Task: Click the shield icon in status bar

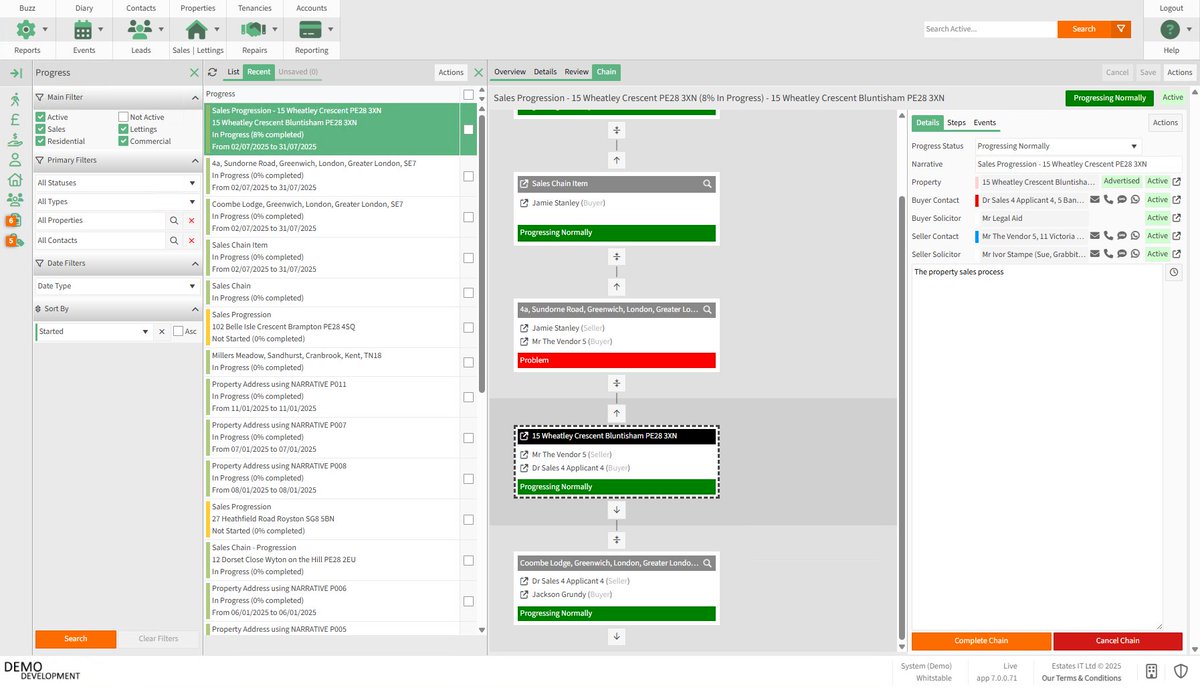Action: point(1179,670)
